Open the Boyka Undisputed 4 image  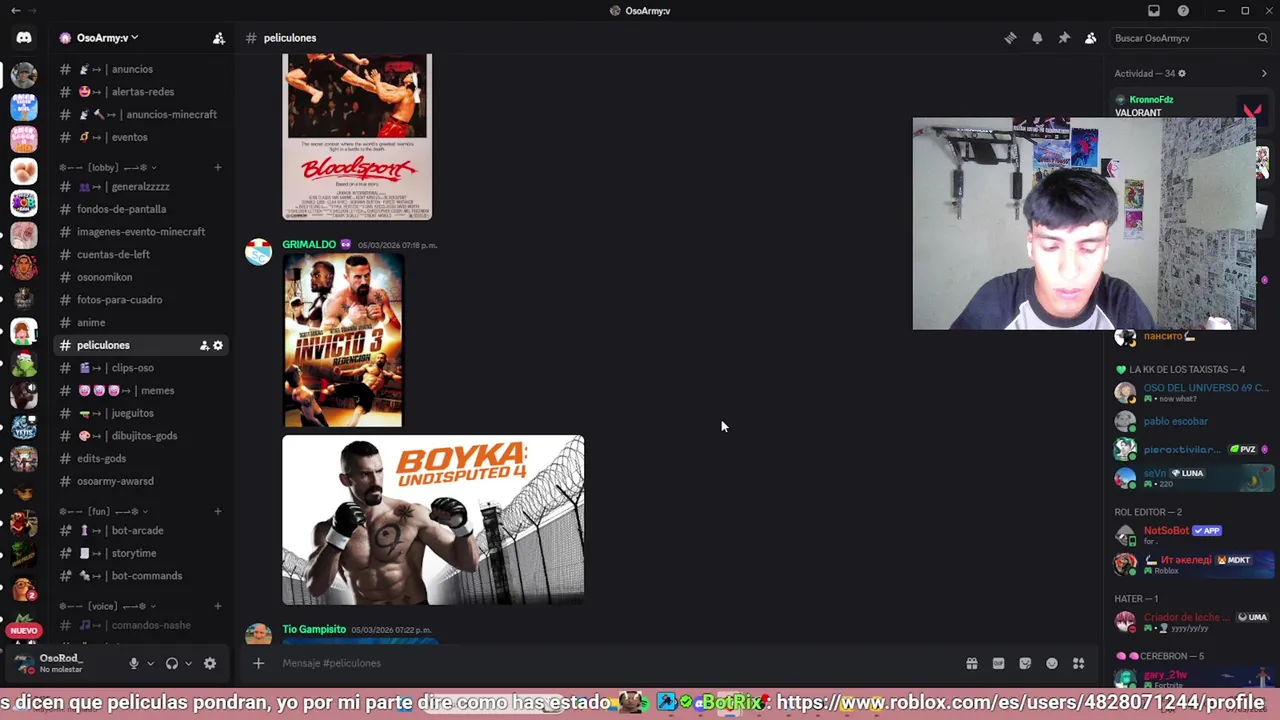point(433,520)
